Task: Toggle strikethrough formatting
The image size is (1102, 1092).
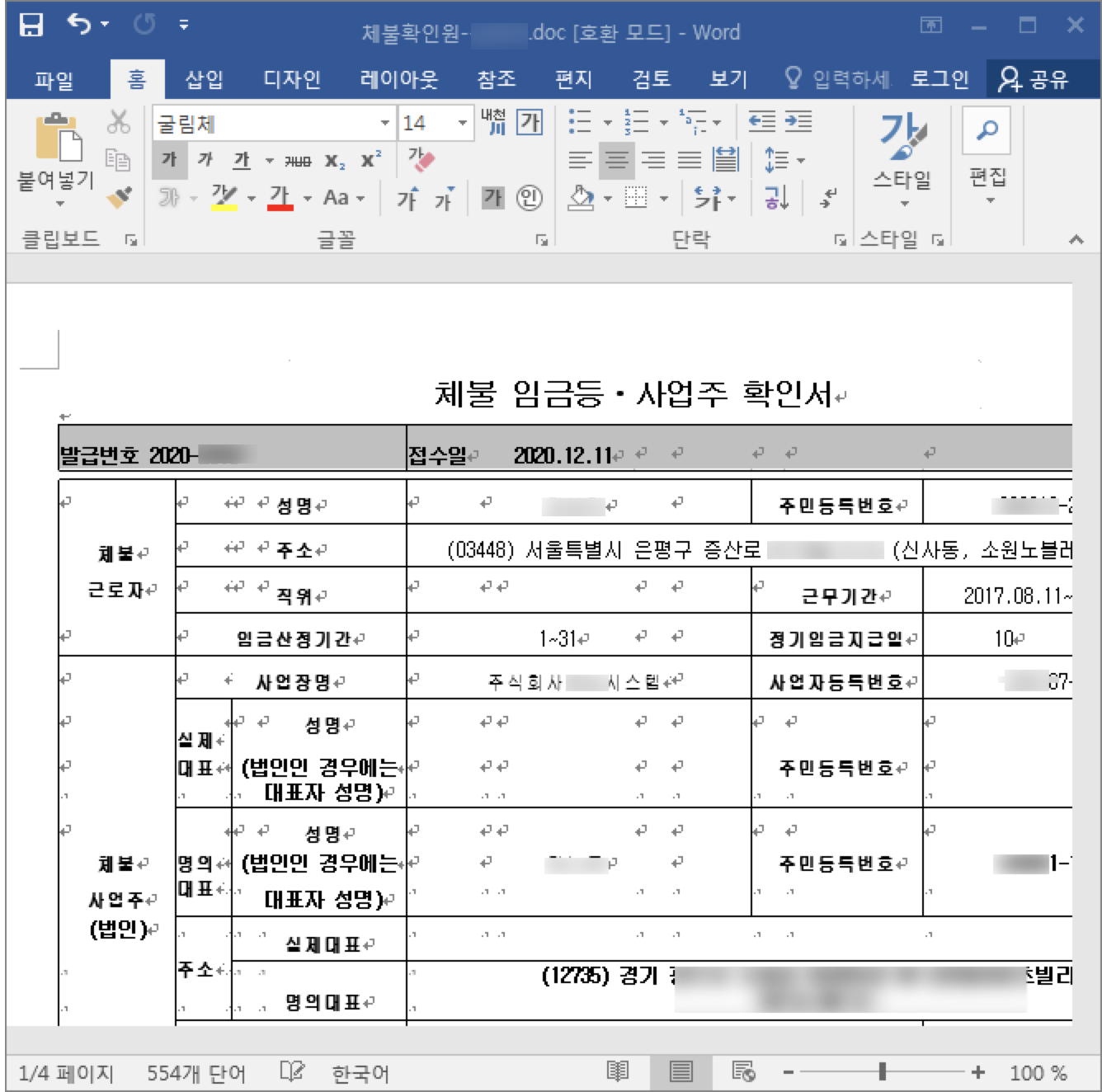Action: pos(298,161)
